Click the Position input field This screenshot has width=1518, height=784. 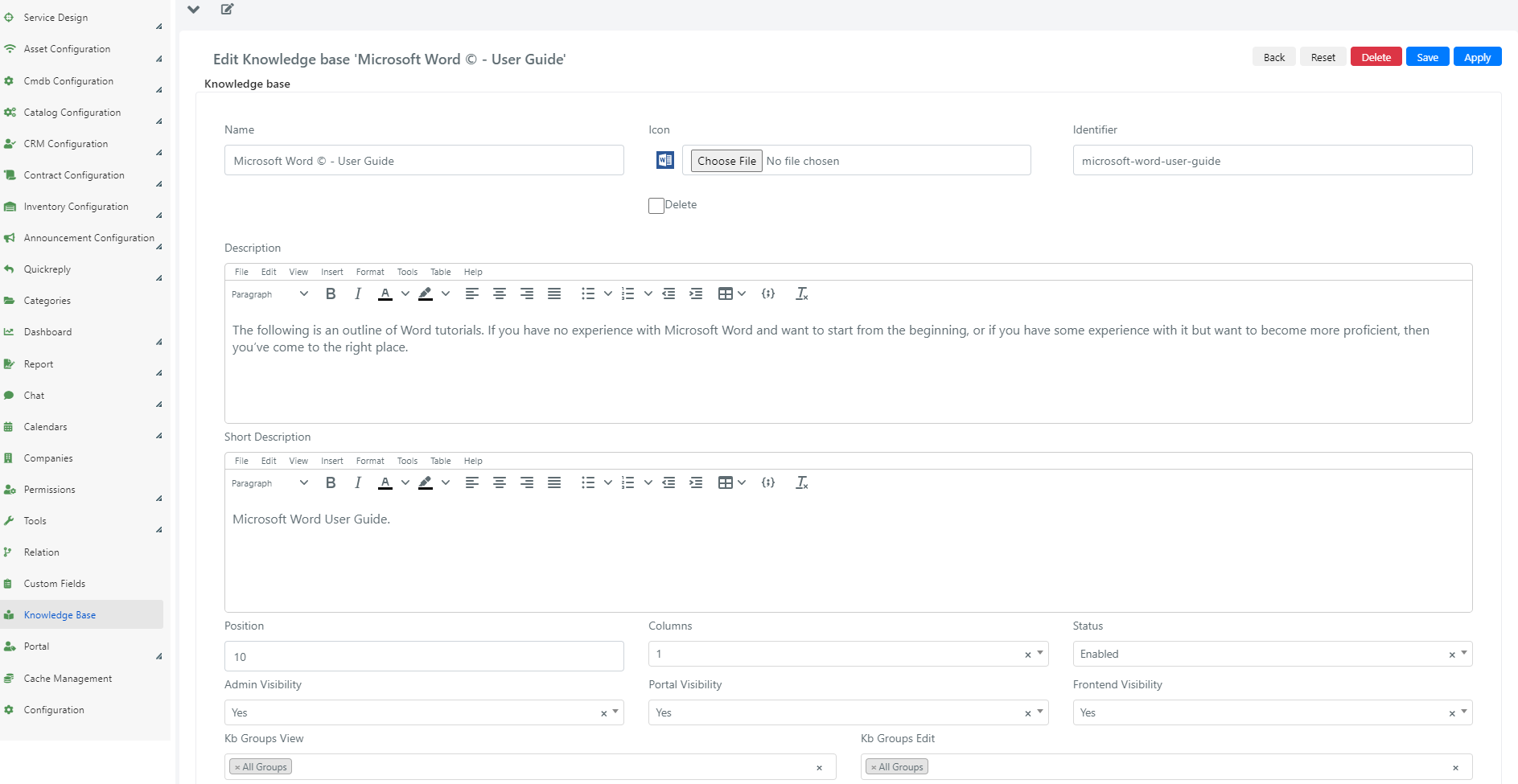click(x=424, y=656)
